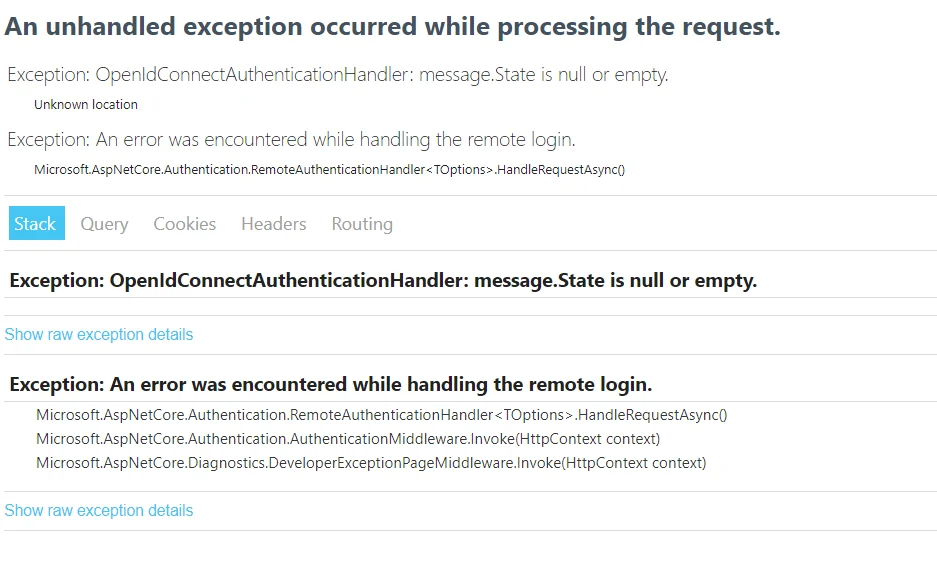Image resolution: width=937 pixels, height=564 pixels.
Task: Click the 'error was encountered while handling remote login' summary
Action: pyautogui.click(x=291, y=139)
